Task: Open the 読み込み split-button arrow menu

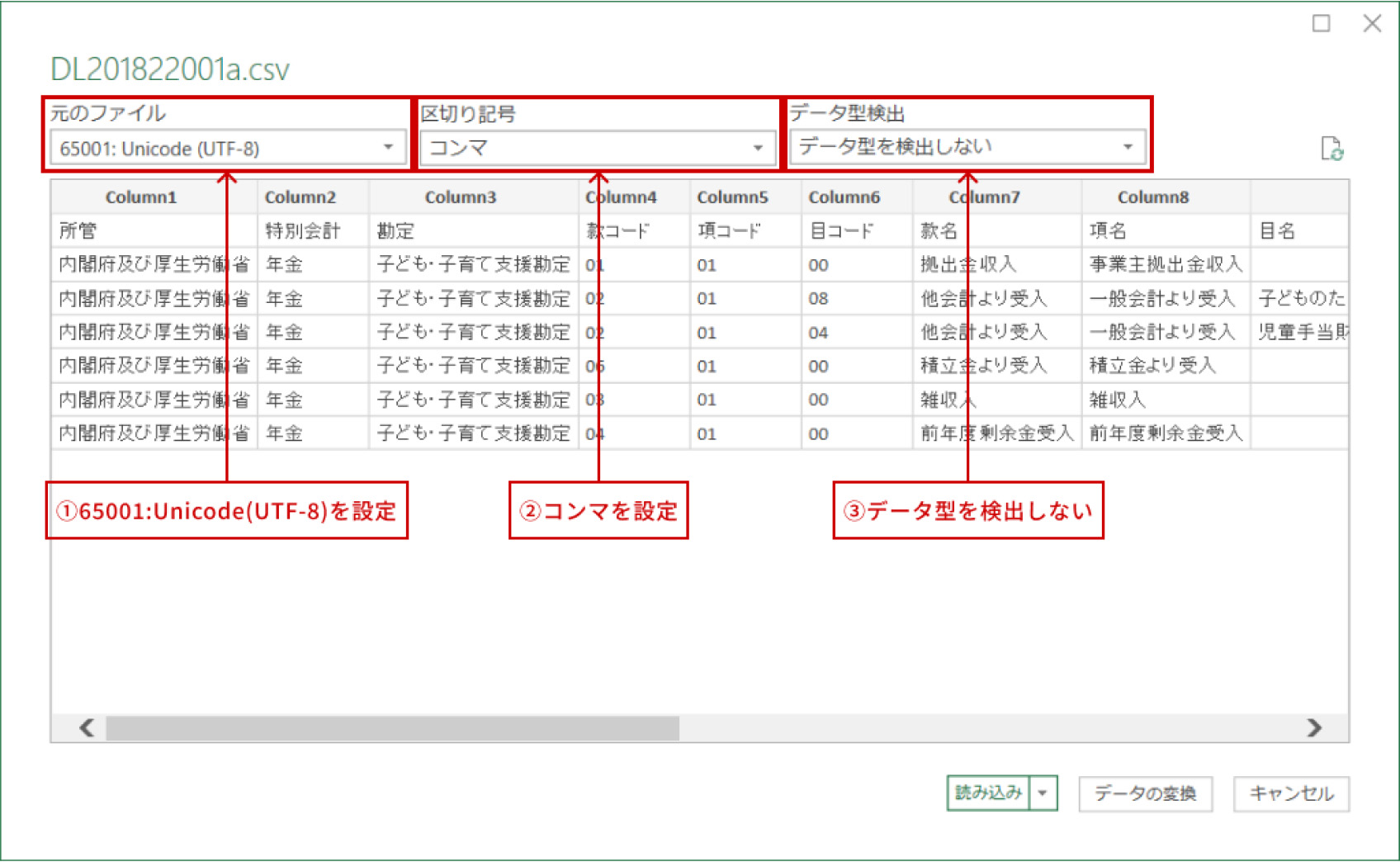Action: pos(1043,793)
